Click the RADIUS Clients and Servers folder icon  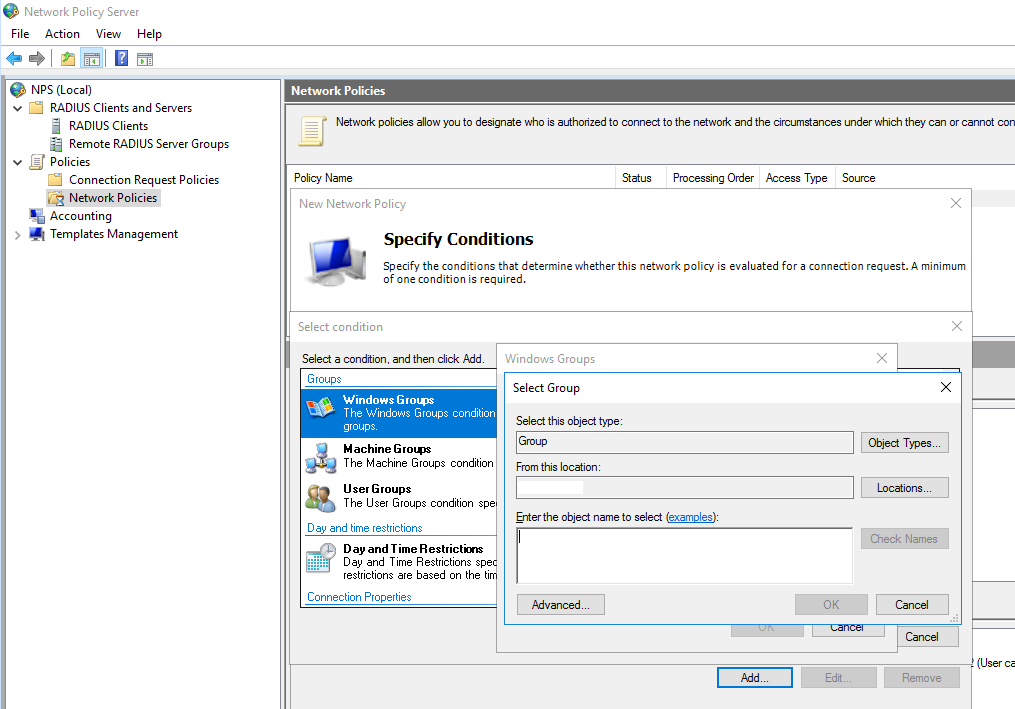[37, 107]
